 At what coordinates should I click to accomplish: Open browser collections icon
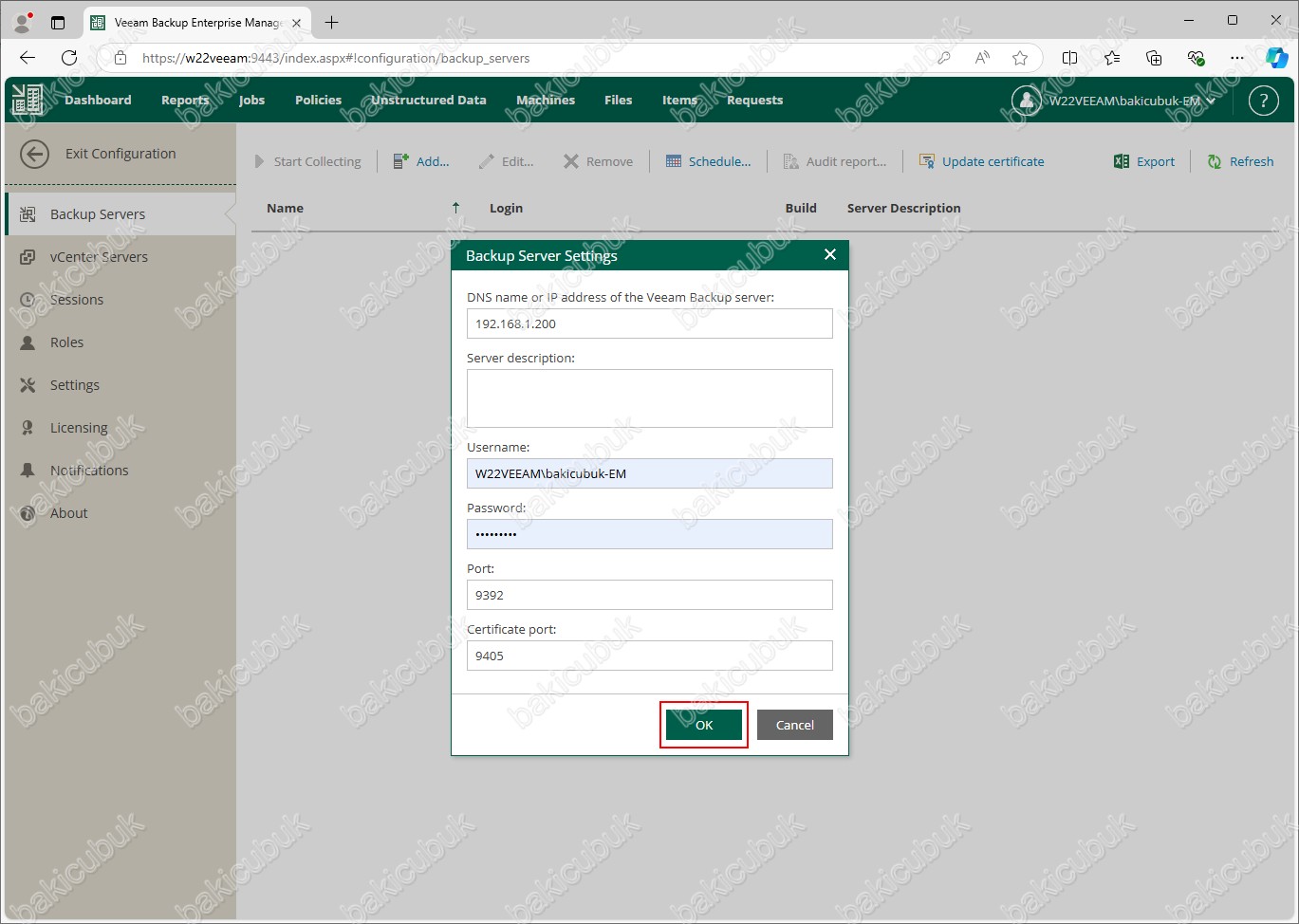pyautogui.click(x=1154, y=58)
